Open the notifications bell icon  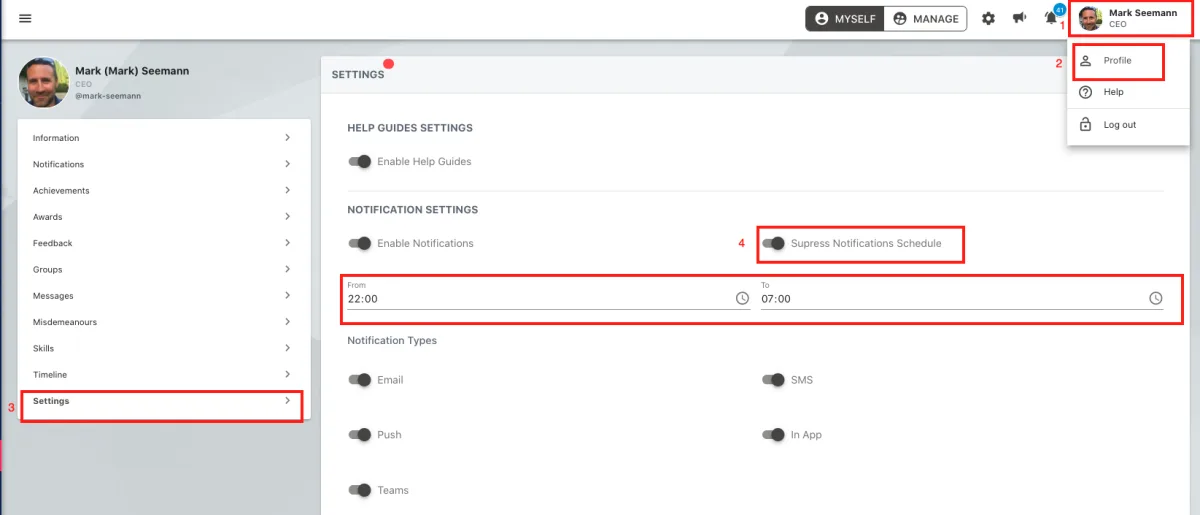pyautogui.click(x=1051, y=18)
